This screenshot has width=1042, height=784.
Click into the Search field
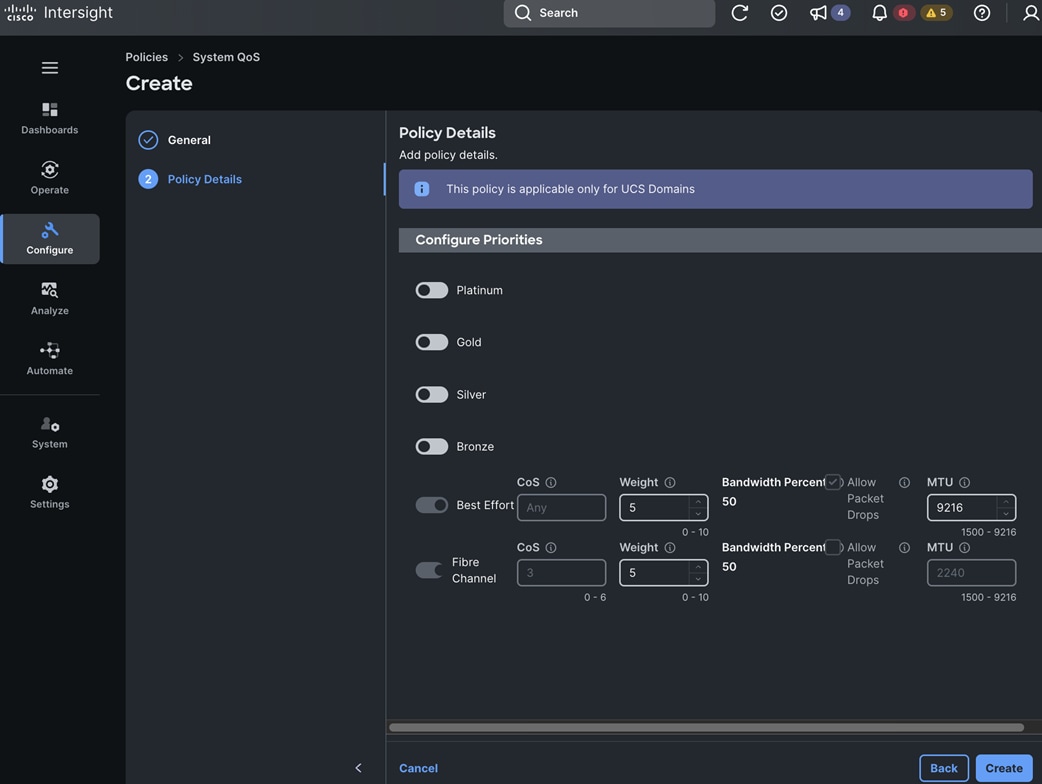609,13
